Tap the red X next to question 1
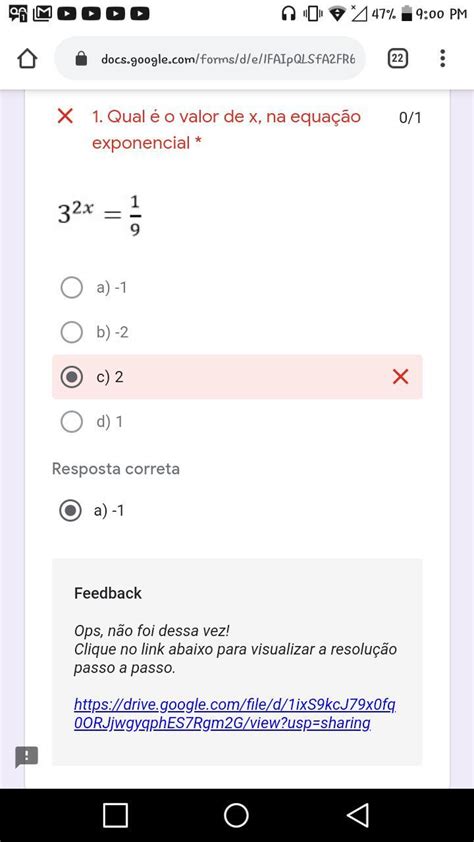 65,115
